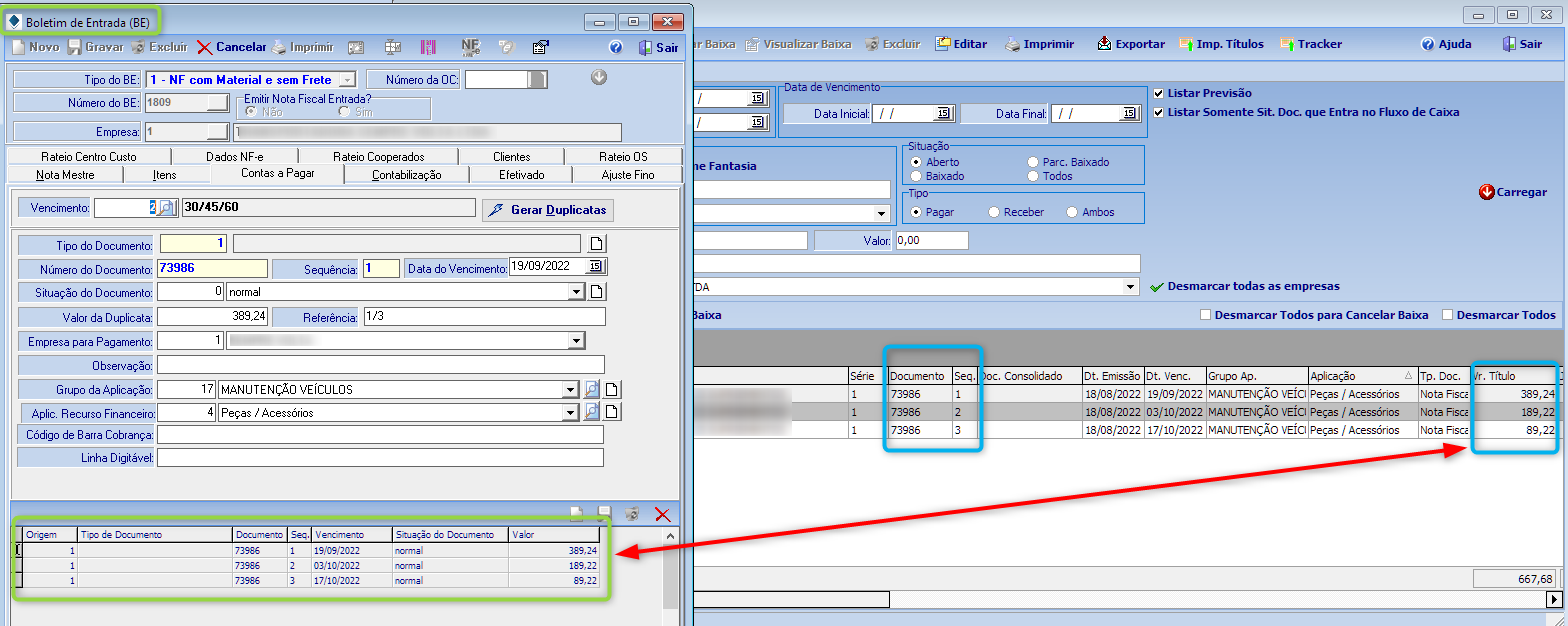Switch to the Contabilização tab
1568x626 pixels.
pos(406,175)
